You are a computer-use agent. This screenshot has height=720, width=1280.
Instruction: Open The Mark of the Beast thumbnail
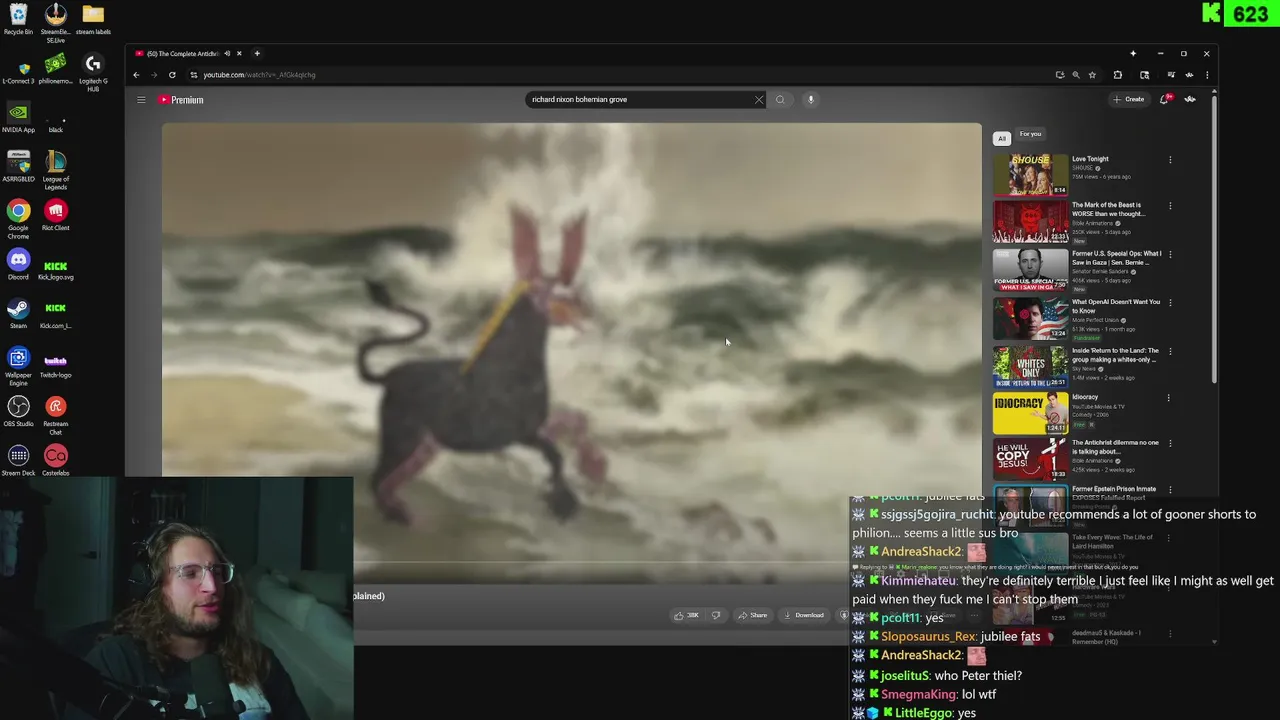[1030, 222]
